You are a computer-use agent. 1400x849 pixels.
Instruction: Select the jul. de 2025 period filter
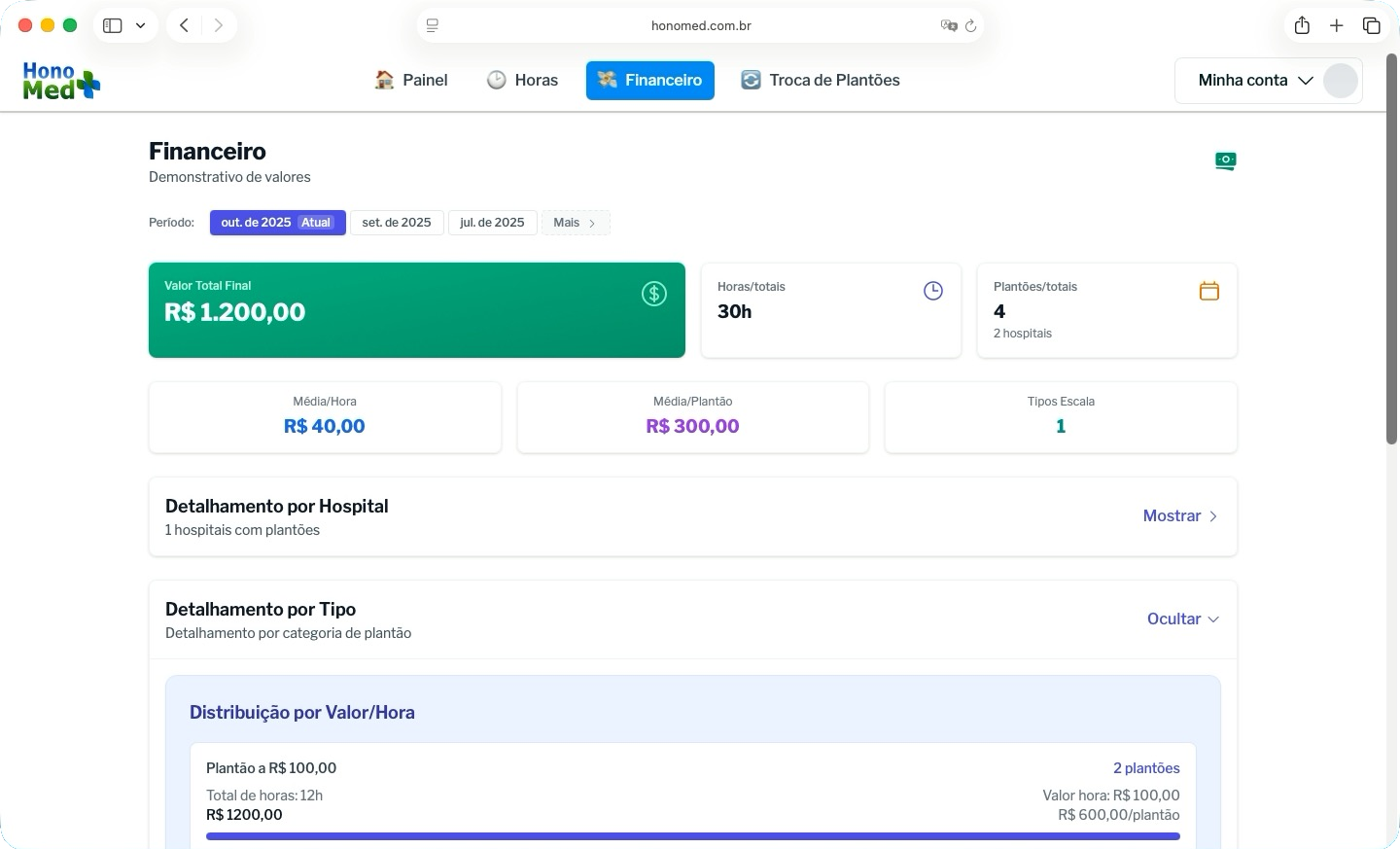[x=492, y=223]
